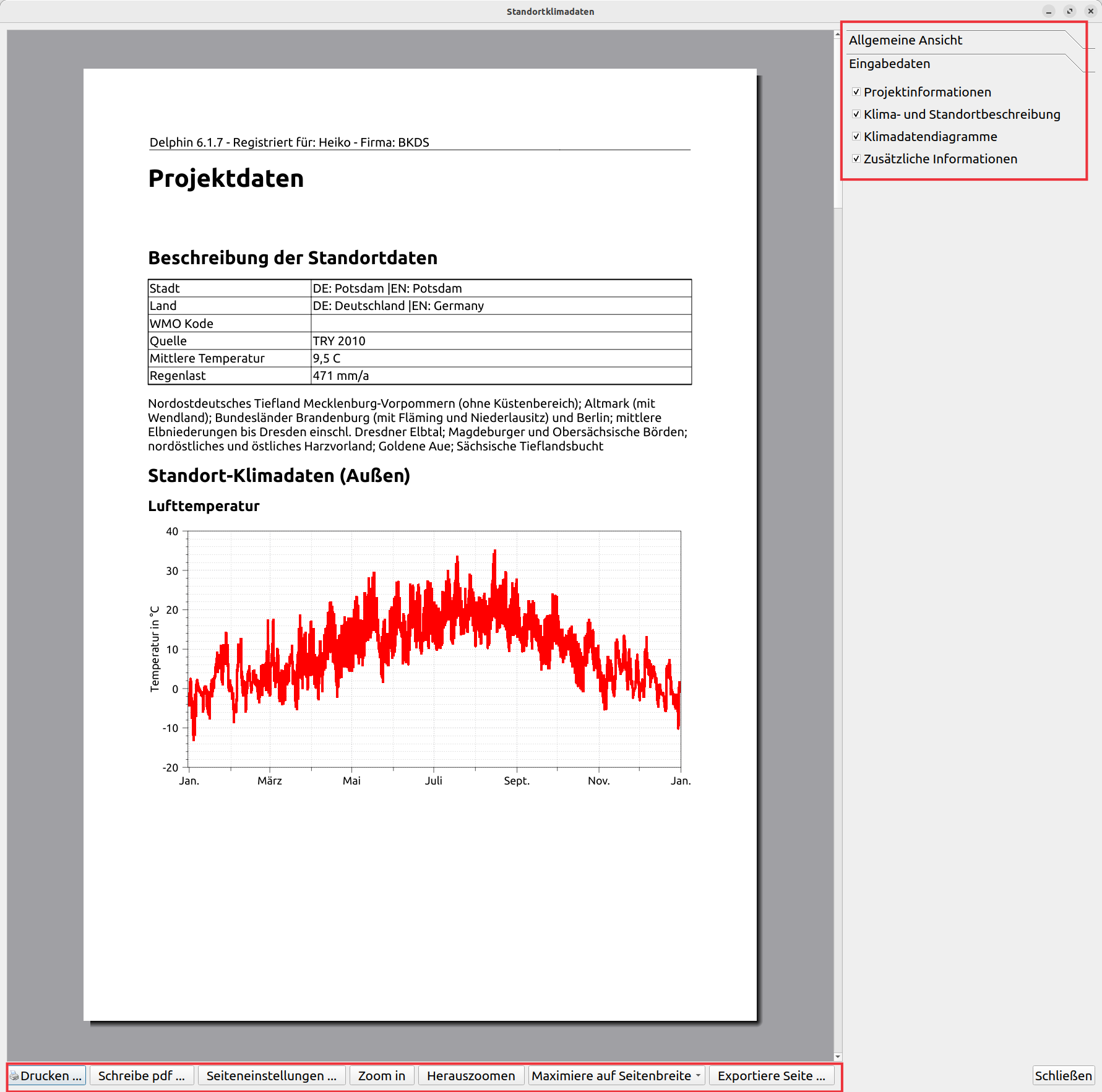Open Maximiere auf Seitenbreite dropdown
This screenshot has width=1102, height=1092.
(x=617, y=1075)
